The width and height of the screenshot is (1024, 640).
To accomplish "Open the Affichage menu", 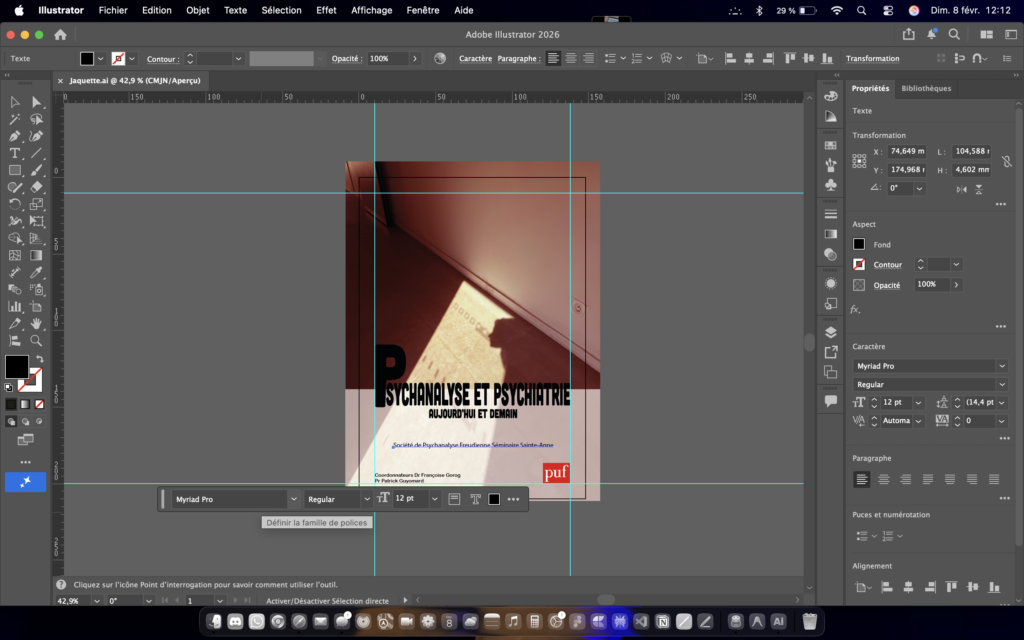I will 372,10.
